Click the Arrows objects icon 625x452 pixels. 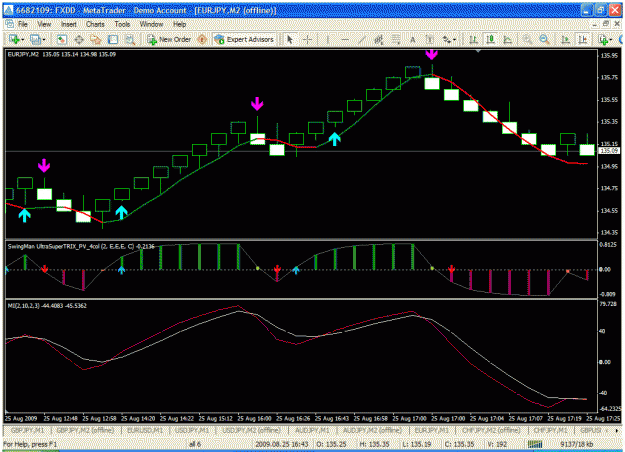[446, 39]
